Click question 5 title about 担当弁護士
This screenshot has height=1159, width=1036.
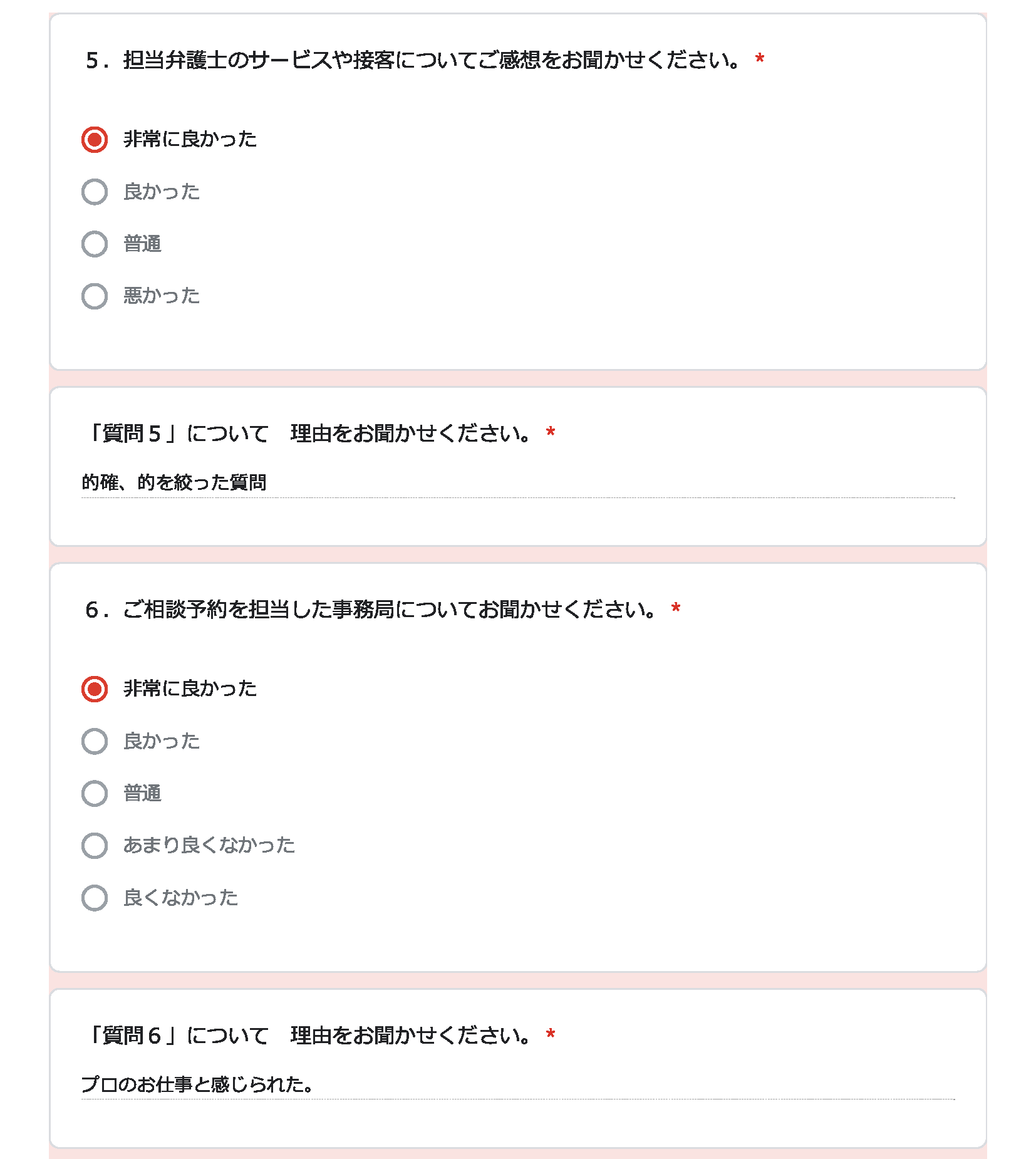(x=413, y=60)
